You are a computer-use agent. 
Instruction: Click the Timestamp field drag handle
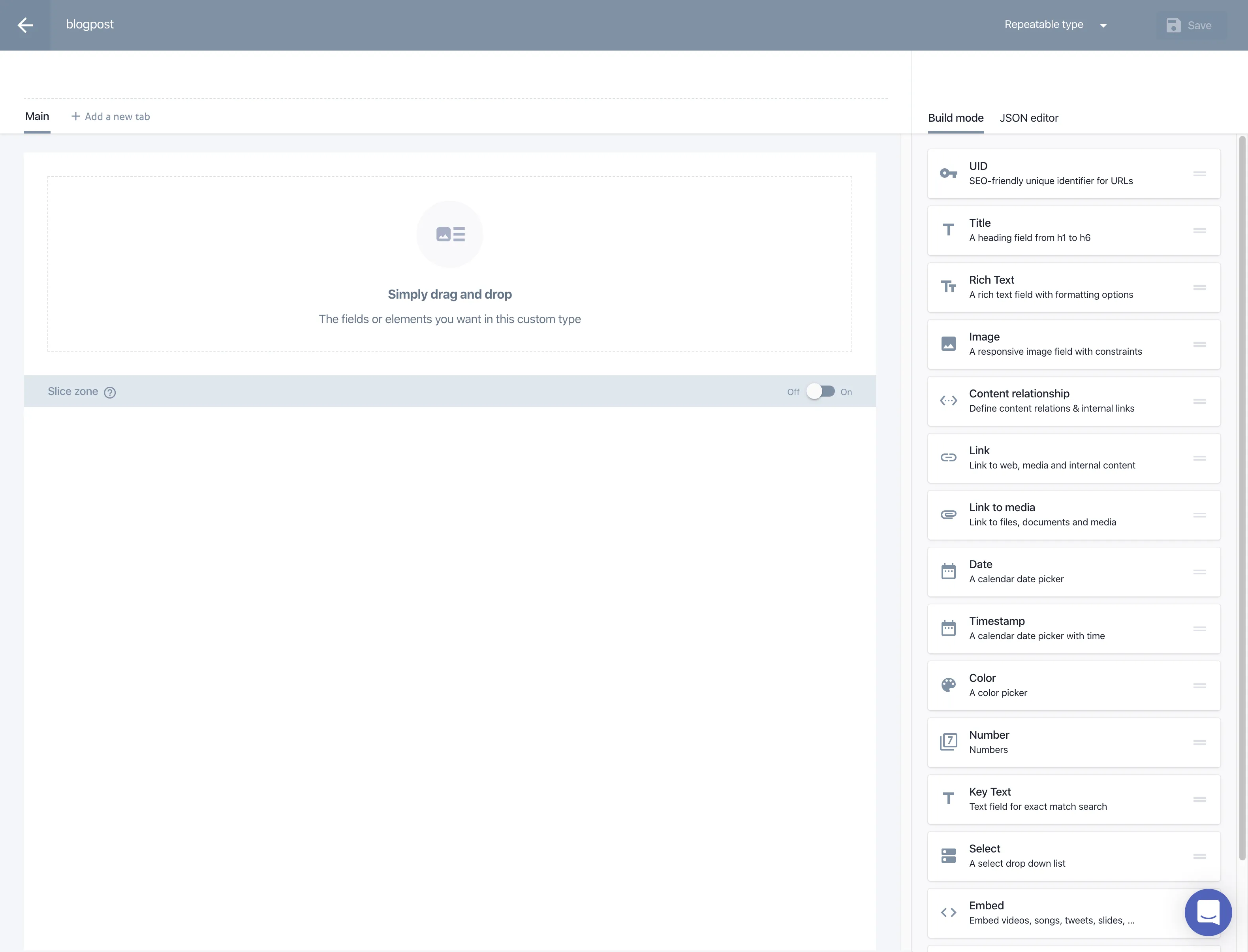coord(1199,628)
